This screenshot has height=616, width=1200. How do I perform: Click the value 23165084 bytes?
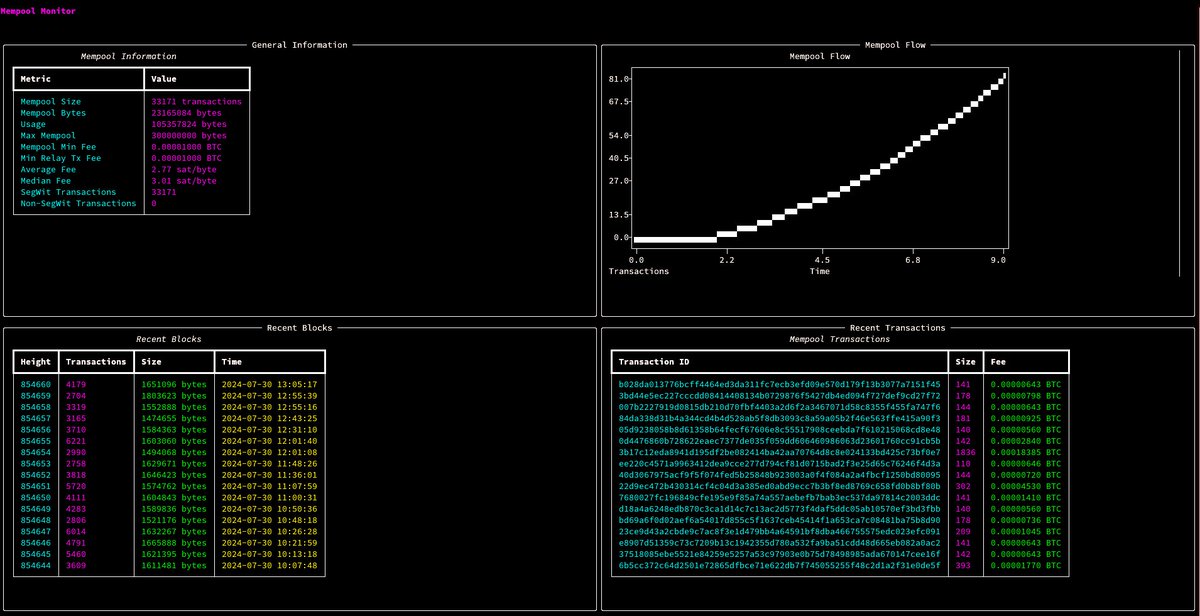pyautogui.click(x=189, y=113)
